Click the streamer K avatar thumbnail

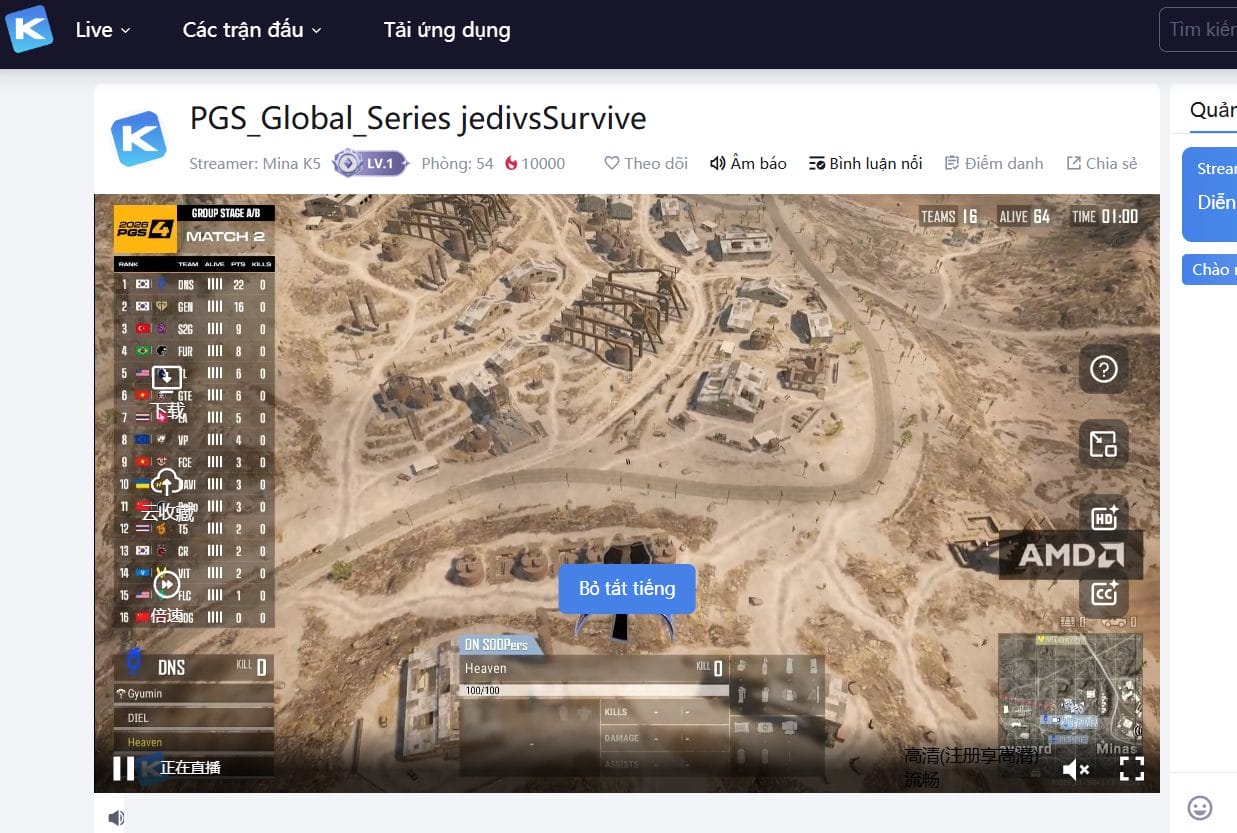click(139, 138)
